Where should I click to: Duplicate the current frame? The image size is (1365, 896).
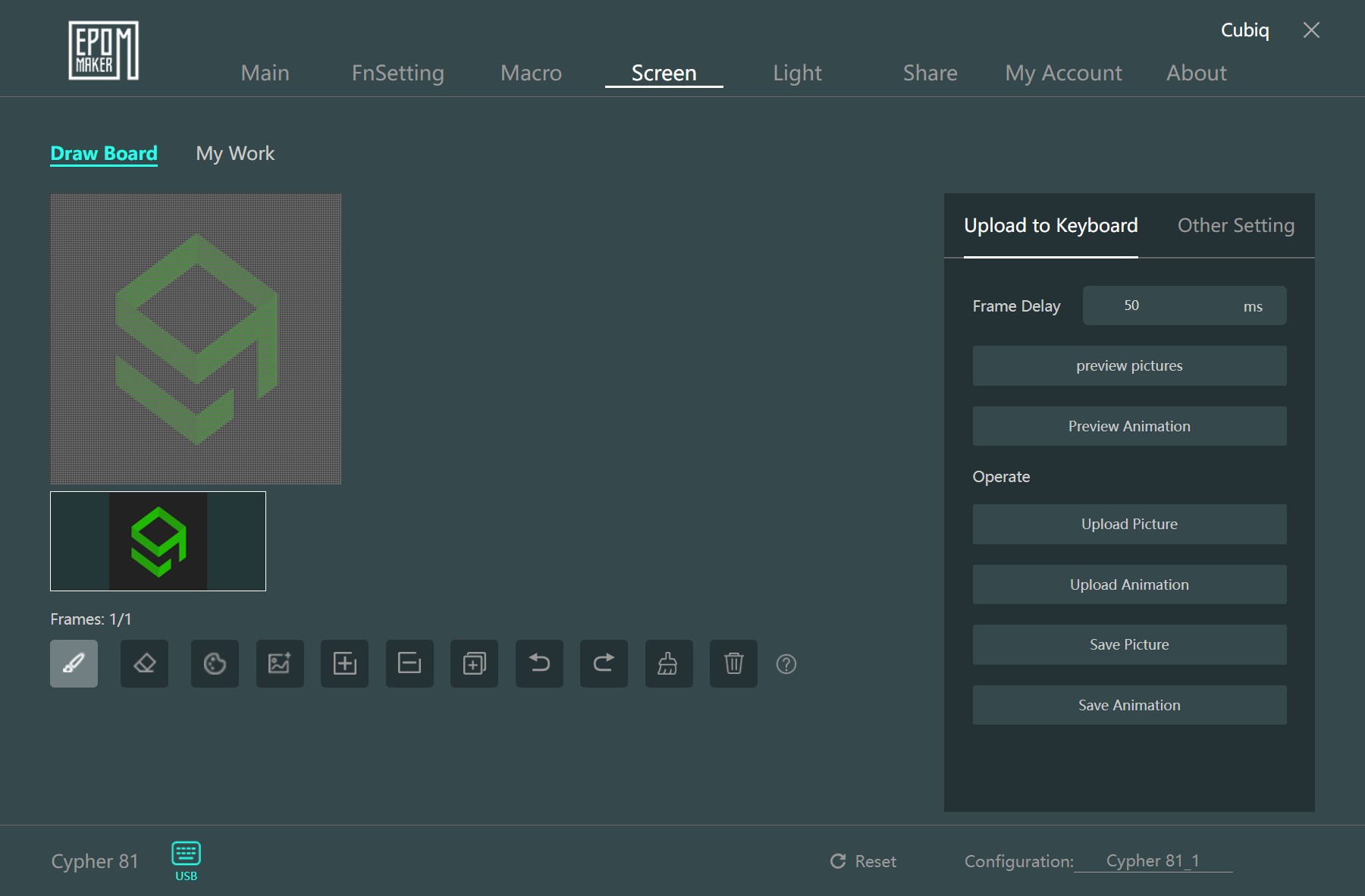click(x=474, y=663)
